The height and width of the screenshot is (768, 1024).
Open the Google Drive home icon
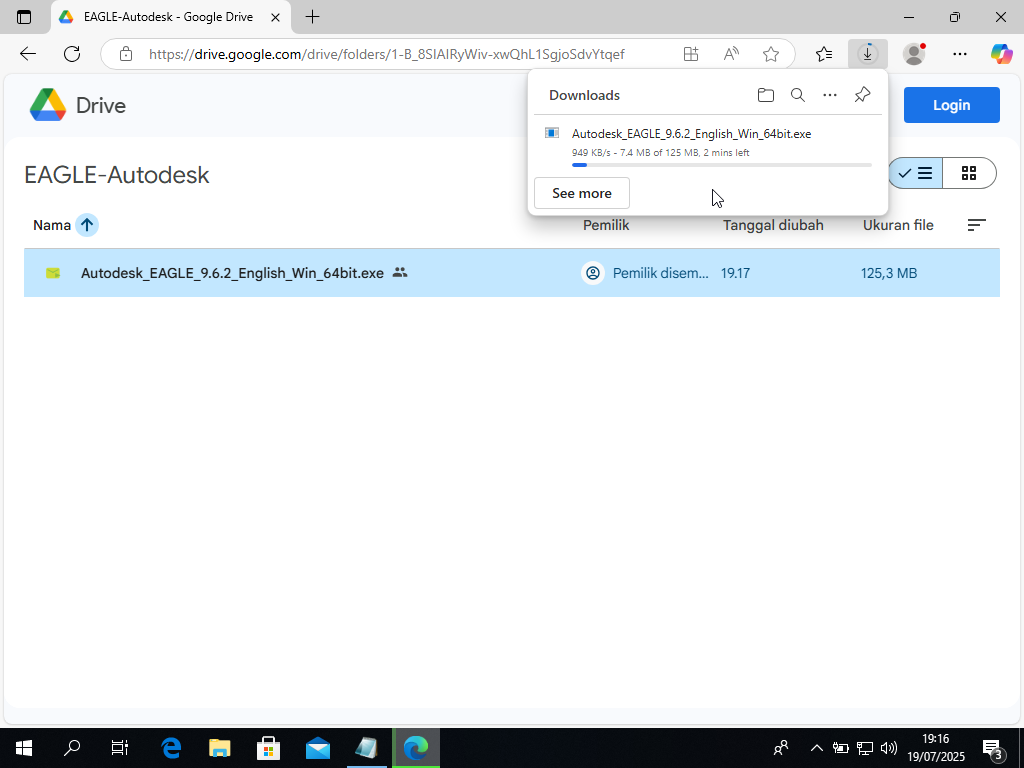coord(46,105)
